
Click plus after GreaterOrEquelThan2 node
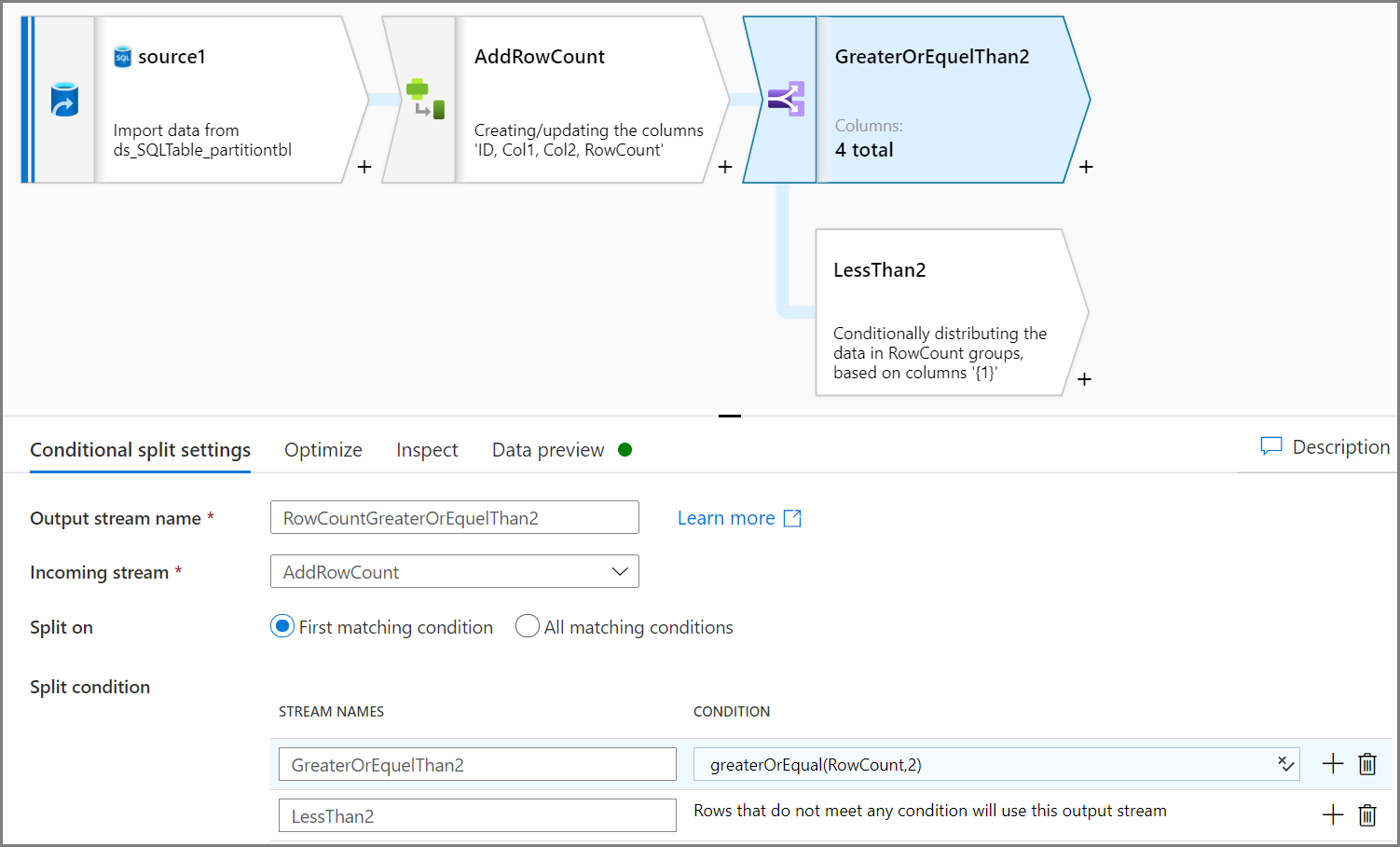click(1086, 167)
